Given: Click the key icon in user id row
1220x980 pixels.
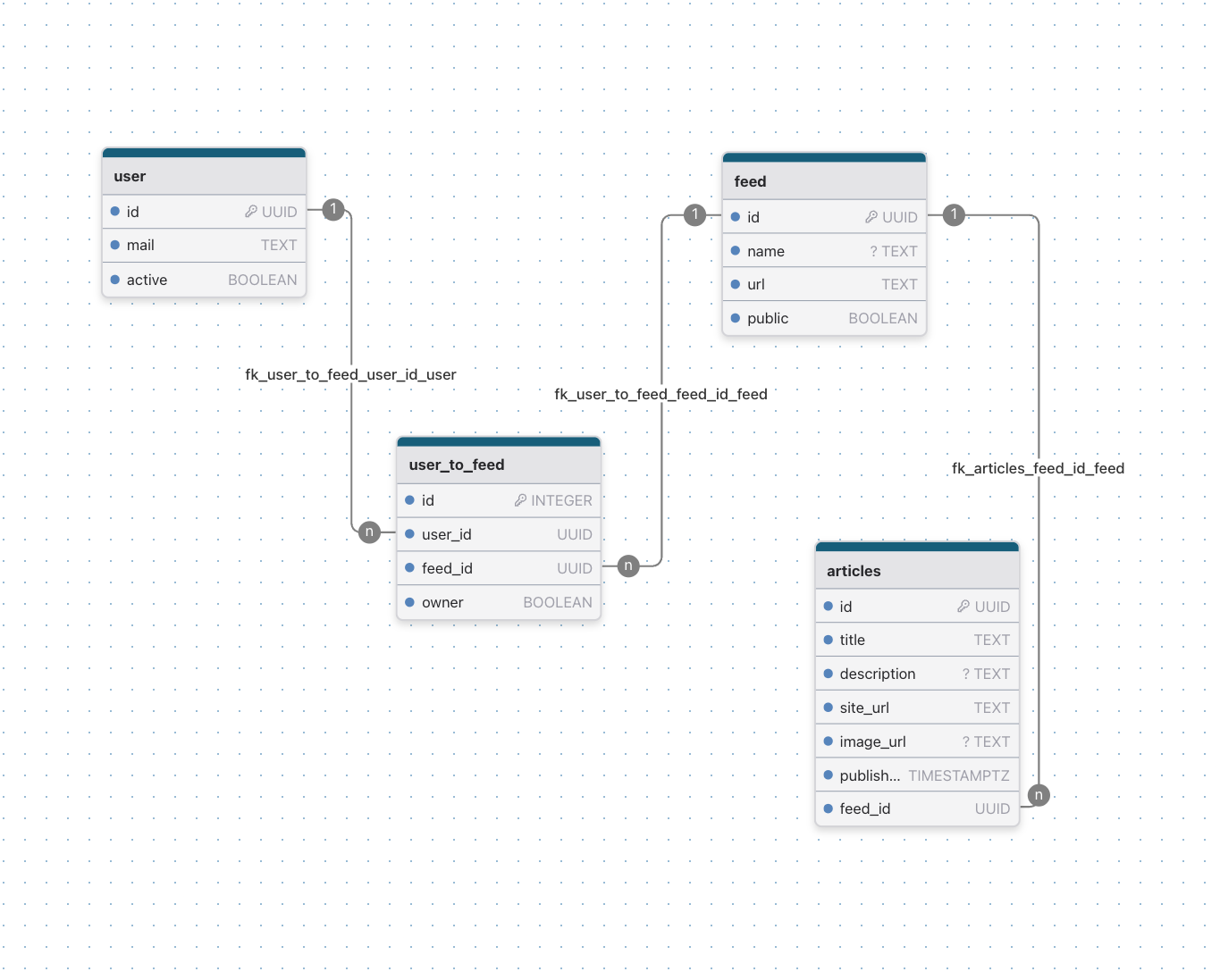Looking at the screenshot, I should [251, 212].
